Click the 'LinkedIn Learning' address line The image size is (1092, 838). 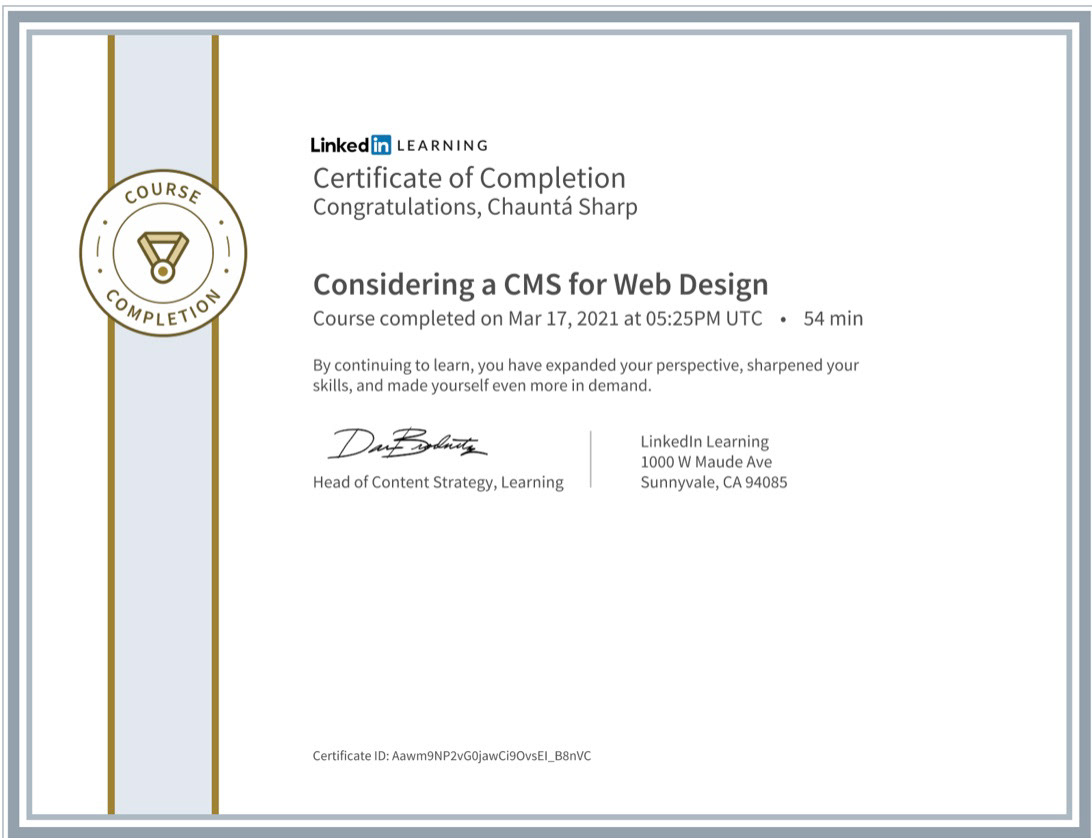[x=705, y=442]
